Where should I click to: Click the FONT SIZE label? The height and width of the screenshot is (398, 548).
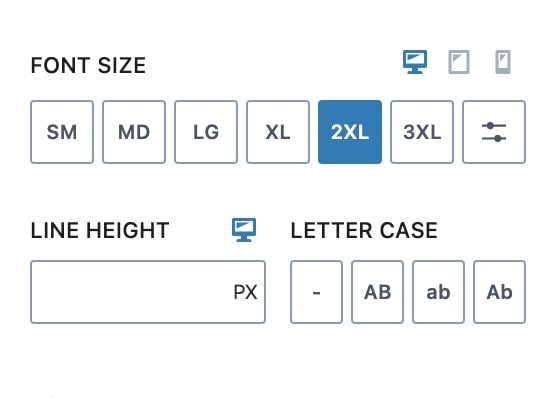(88, 65)
